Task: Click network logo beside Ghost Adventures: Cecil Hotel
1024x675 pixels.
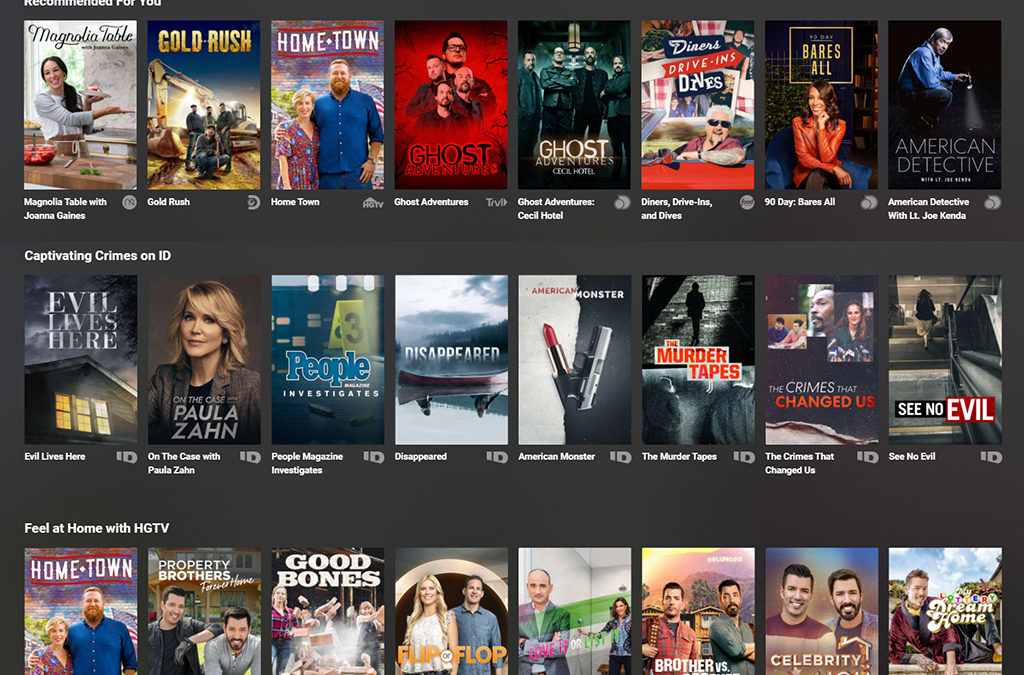Action: [x=622, y=202]
